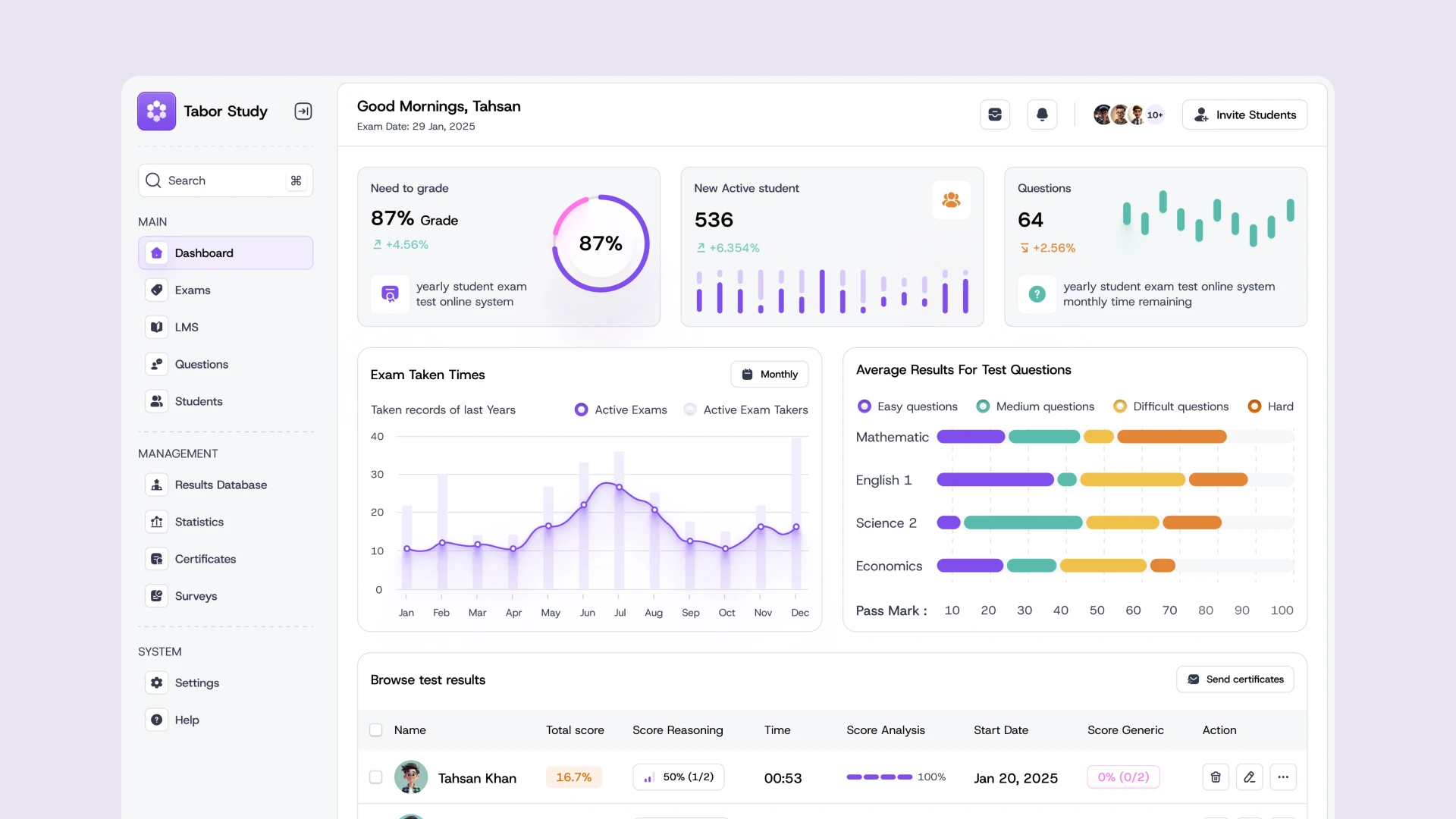
Task: Go to Students in the sidebar
Action: 225,402
